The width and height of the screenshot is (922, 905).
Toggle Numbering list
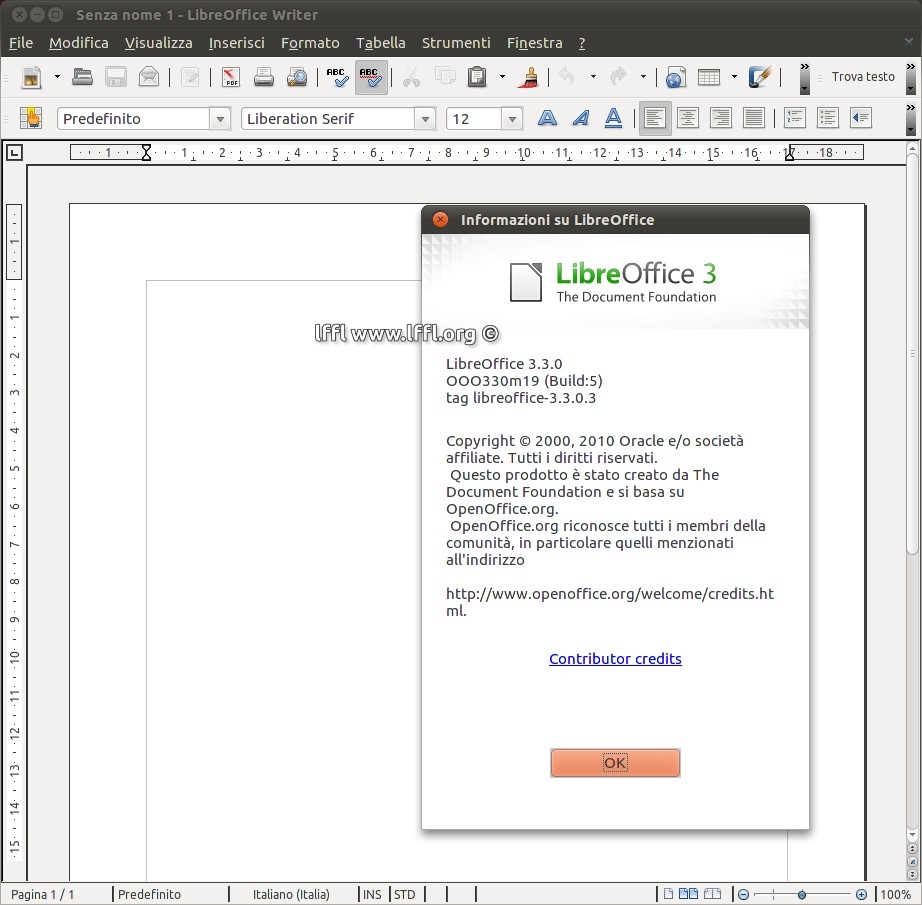(x=794, y=118)
